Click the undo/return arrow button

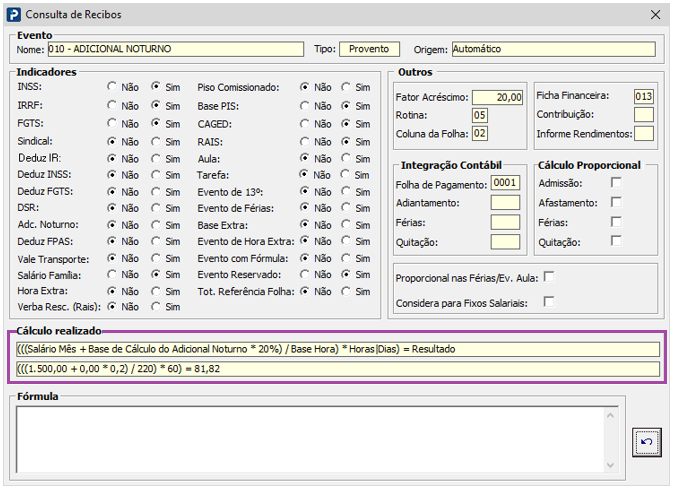pyautogui.click(x=646, y=442)
